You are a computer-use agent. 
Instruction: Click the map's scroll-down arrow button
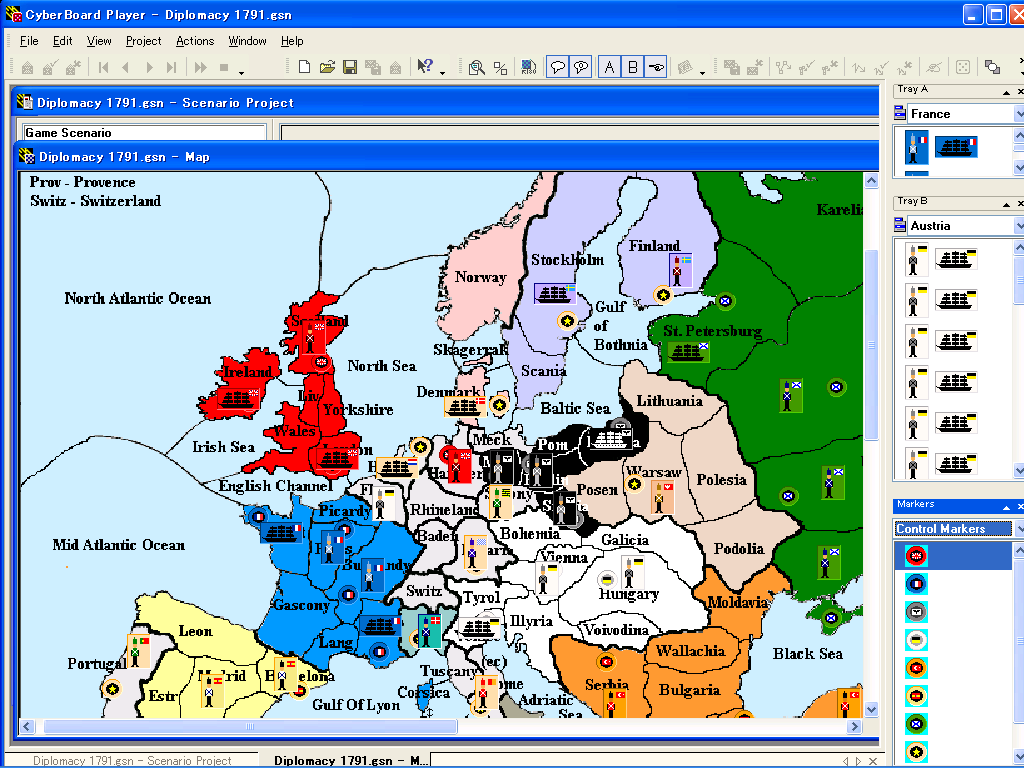tap(871, 709)
